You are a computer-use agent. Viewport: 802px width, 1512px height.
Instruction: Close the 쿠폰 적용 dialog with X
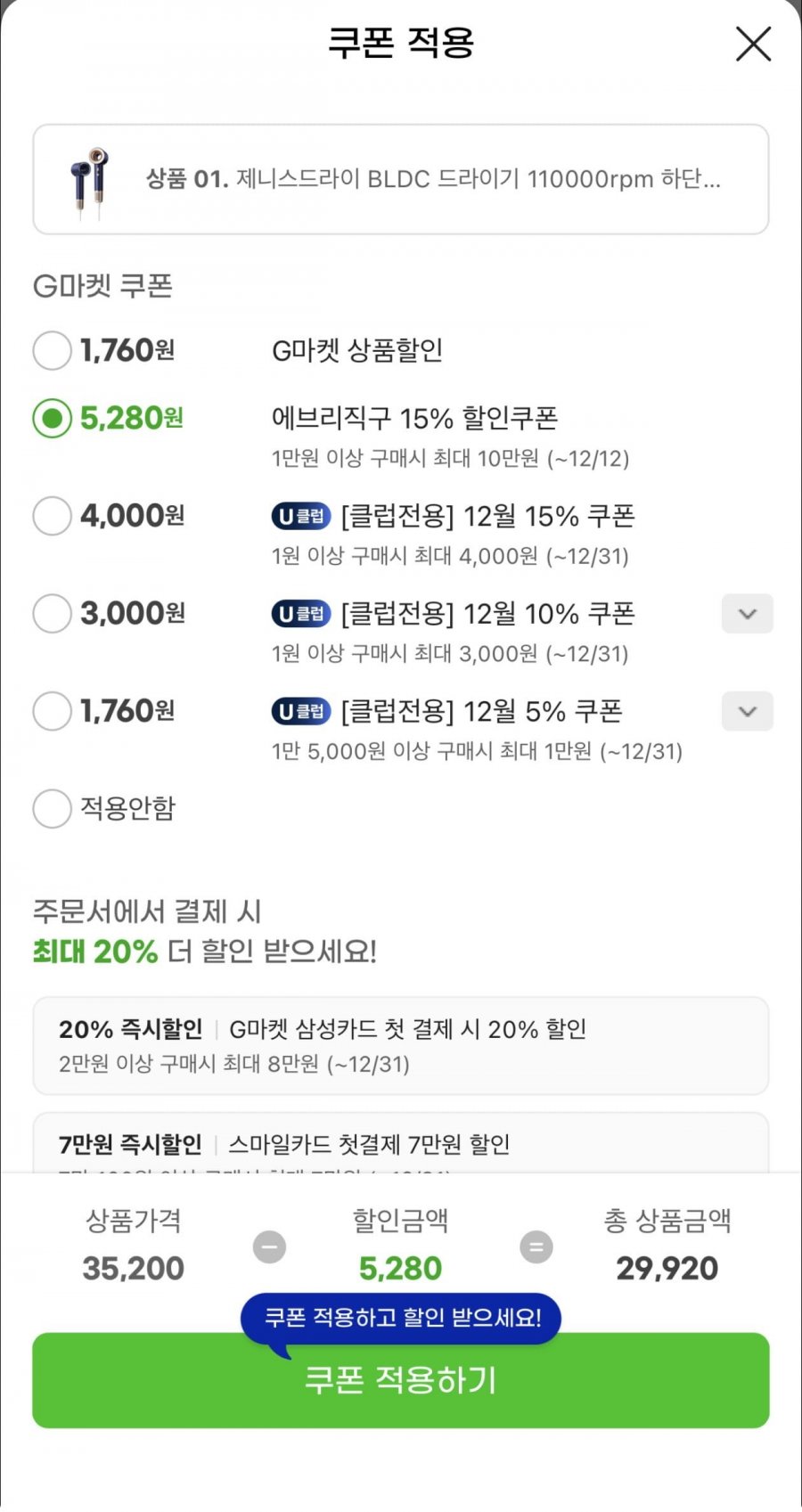pos(753,44)
